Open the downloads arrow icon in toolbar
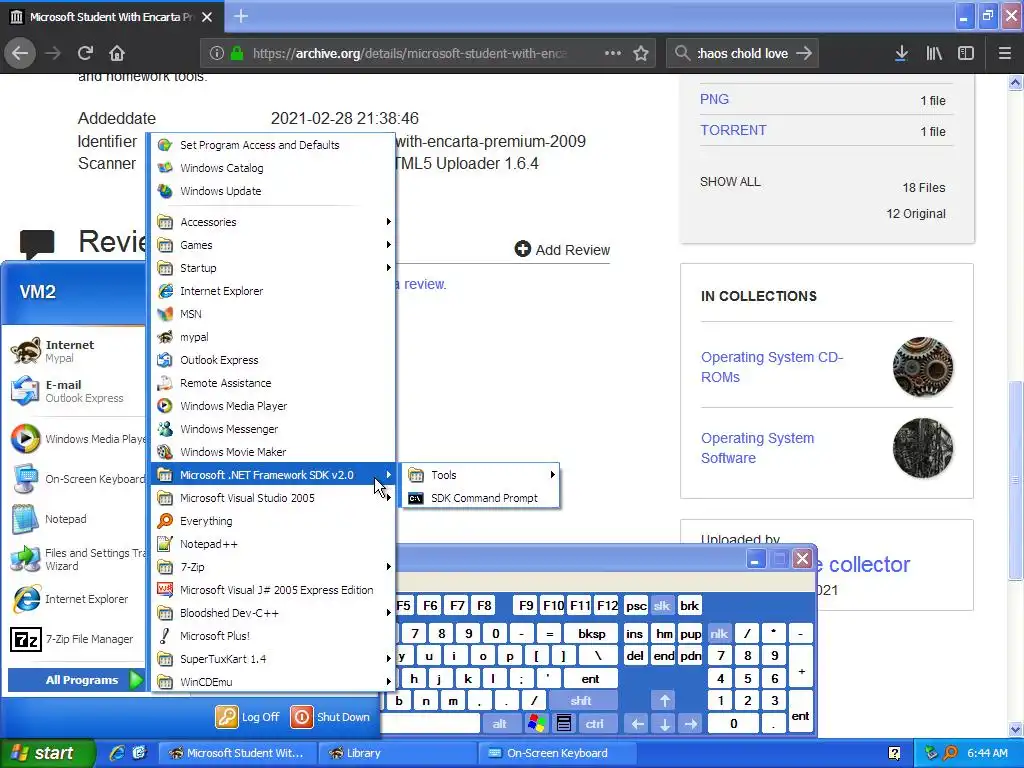Image resolution: width=1024 pixels, height=768 pixels. coord(901,53)
